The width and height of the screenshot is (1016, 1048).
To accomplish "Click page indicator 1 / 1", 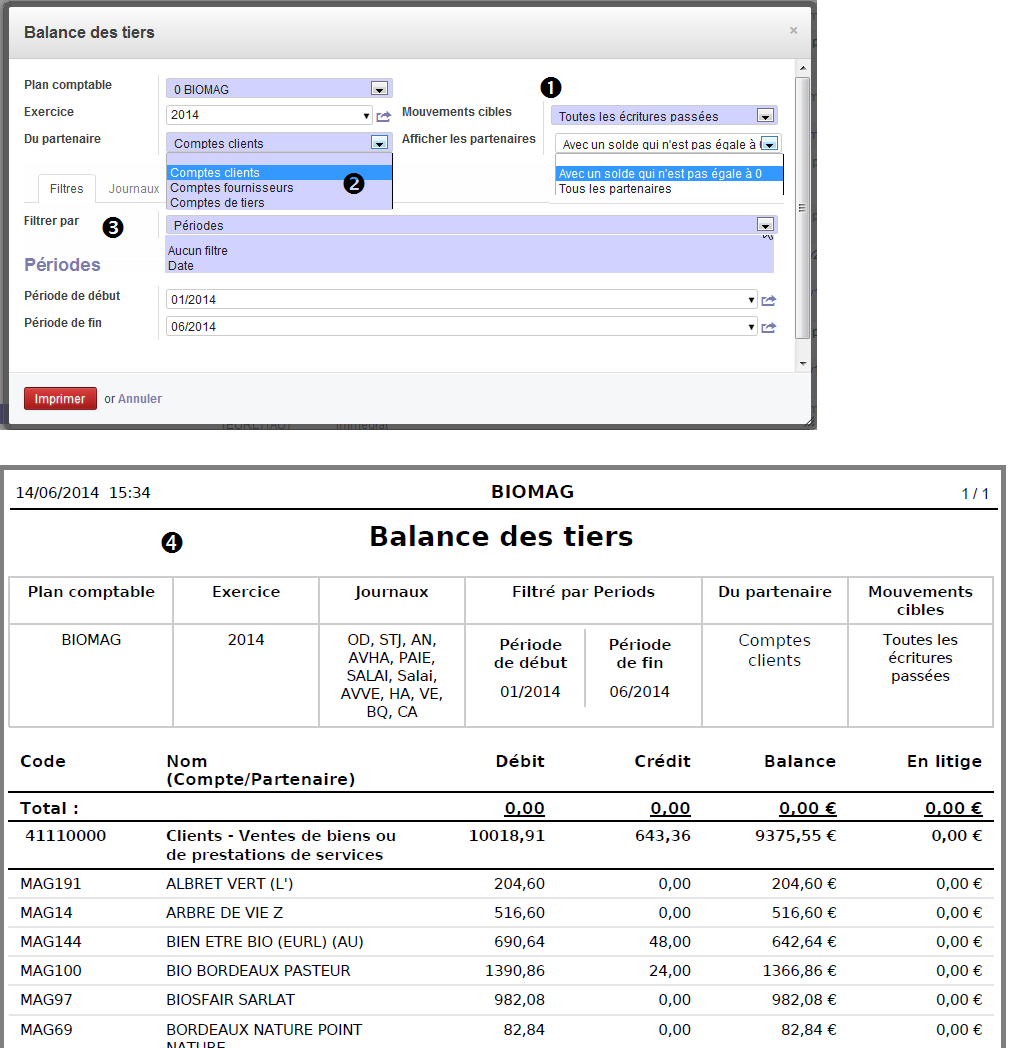I will click(x=975, y=494).
